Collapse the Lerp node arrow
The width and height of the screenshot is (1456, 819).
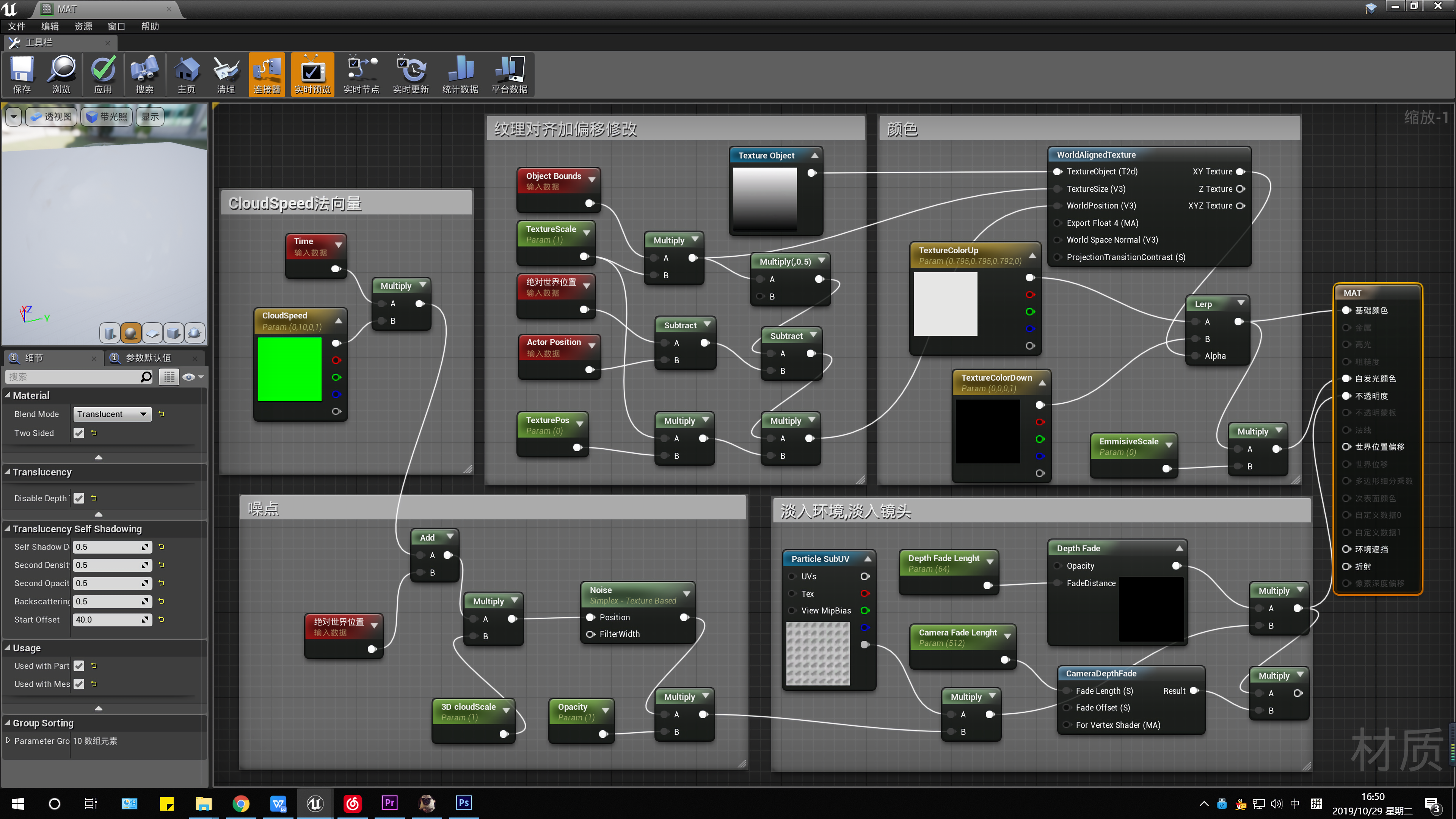pyautogui.click(x=1241, y=303)
